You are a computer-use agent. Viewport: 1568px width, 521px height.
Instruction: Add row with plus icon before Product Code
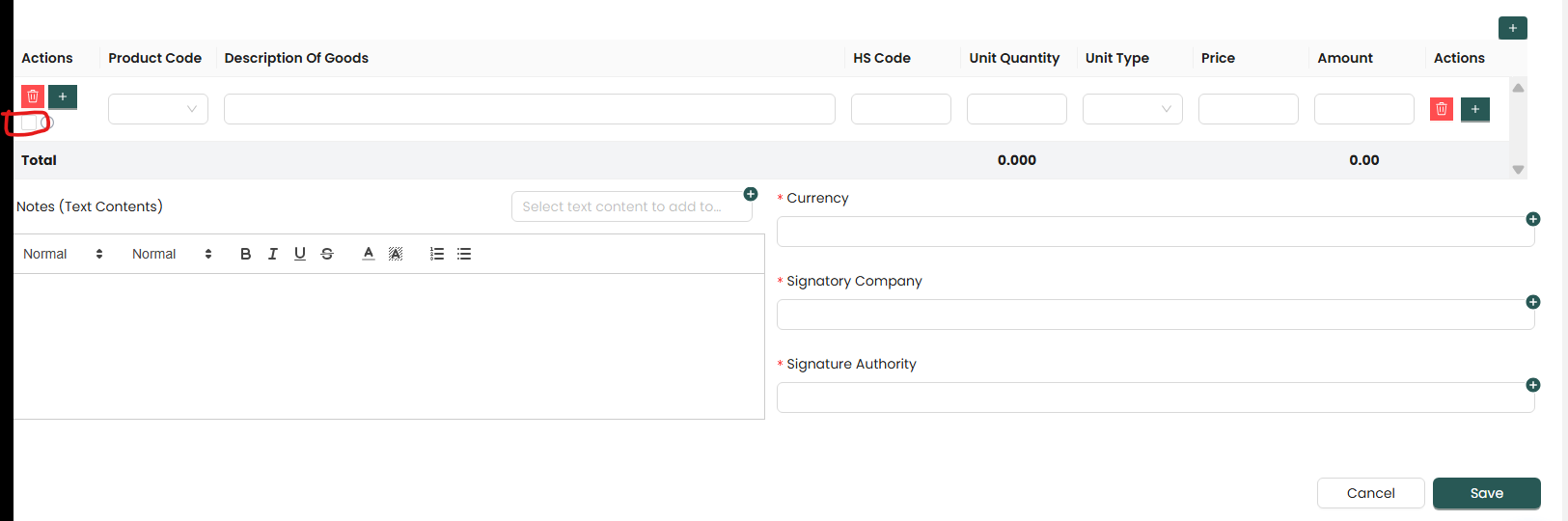coord(63,96)
